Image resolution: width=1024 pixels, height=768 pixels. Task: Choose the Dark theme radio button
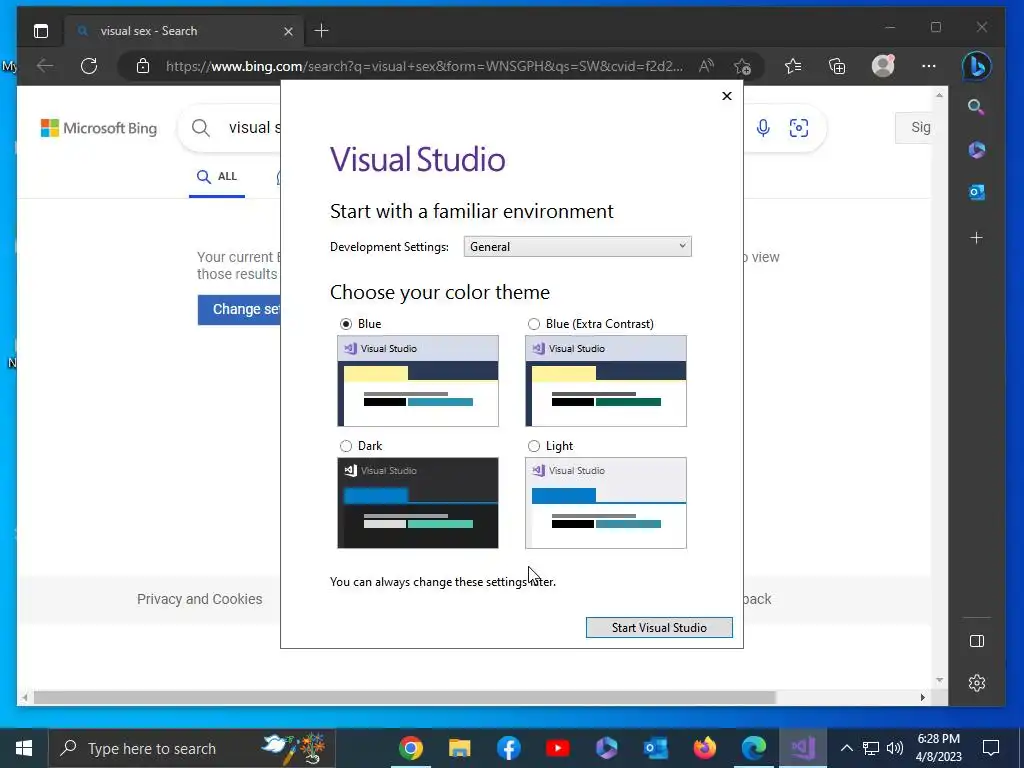click(346, 446)
